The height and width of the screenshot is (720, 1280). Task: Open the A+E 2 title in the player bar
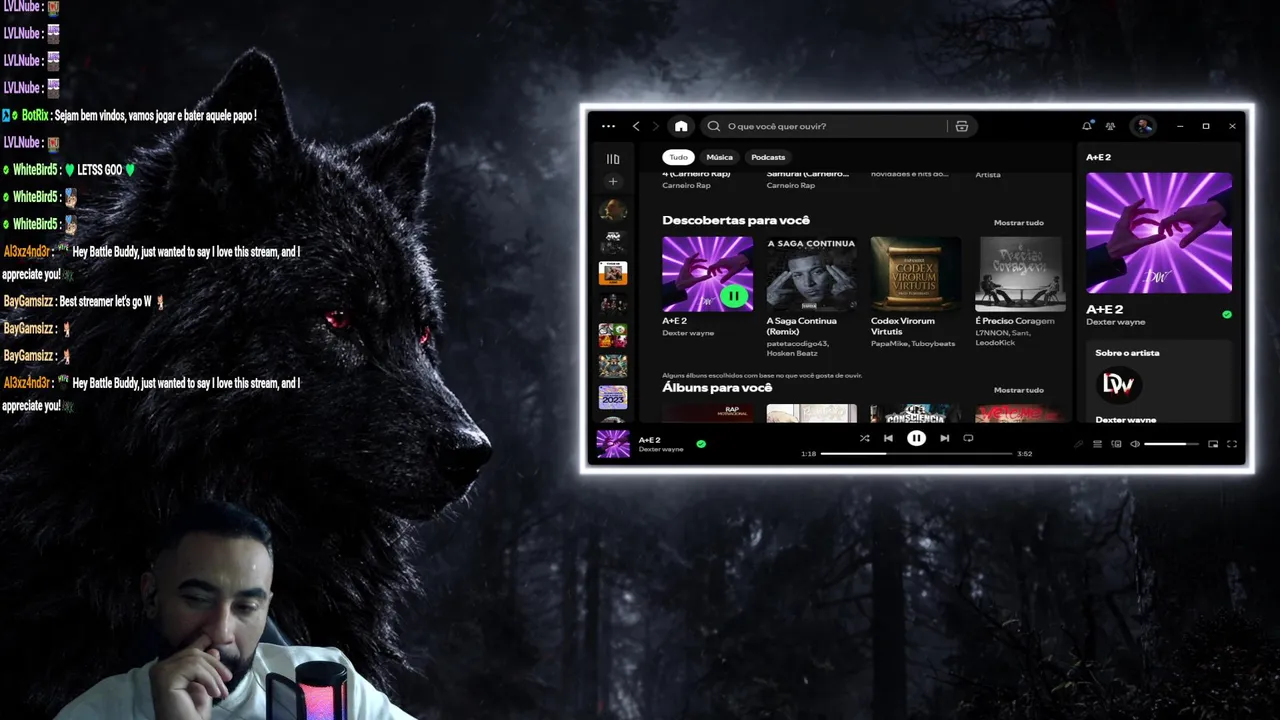click(x=649, y=440)
